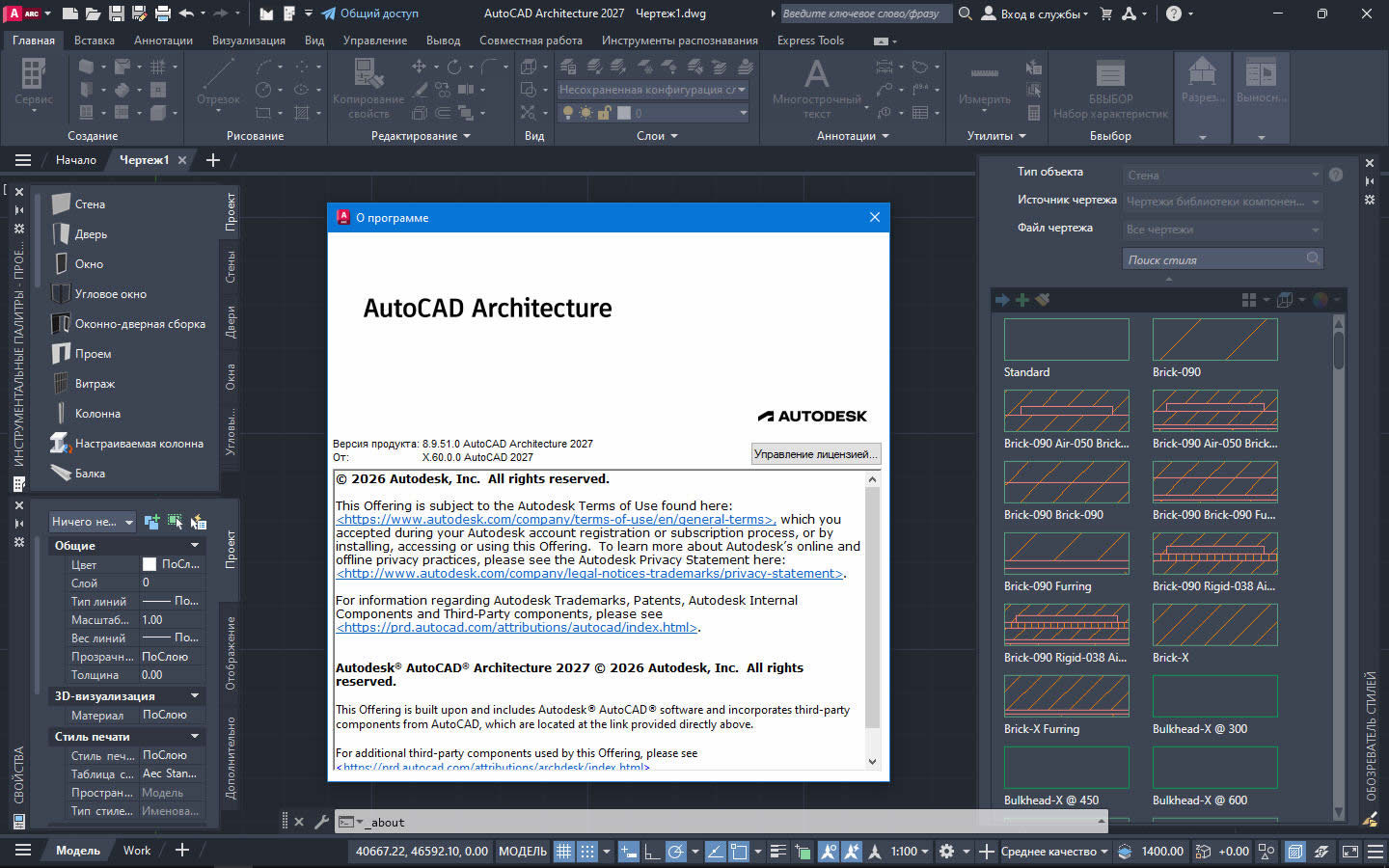Toggle polar tracking in status bar
This screenshot has height=868, width=1389.
point(676,852)
